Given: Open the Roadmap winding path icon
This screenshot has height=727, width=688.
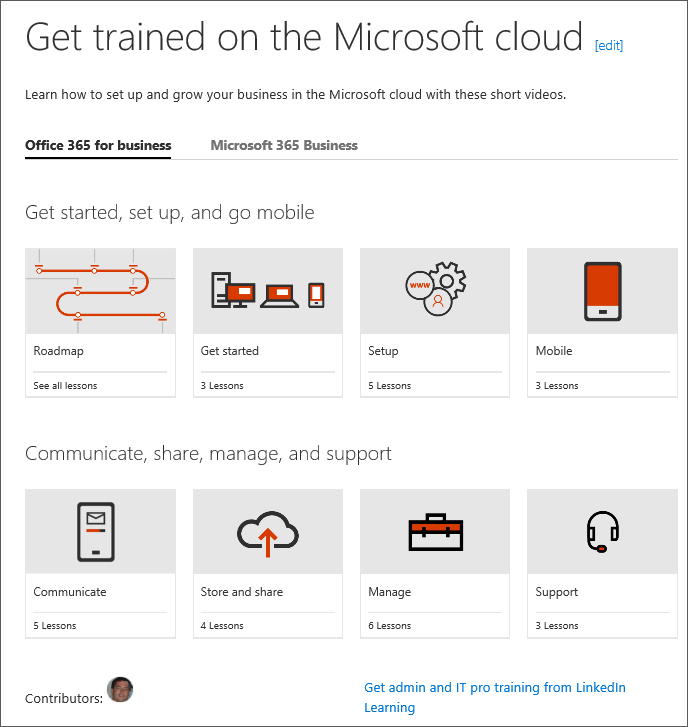Looking at the screenshot, I should pos(100,291).
